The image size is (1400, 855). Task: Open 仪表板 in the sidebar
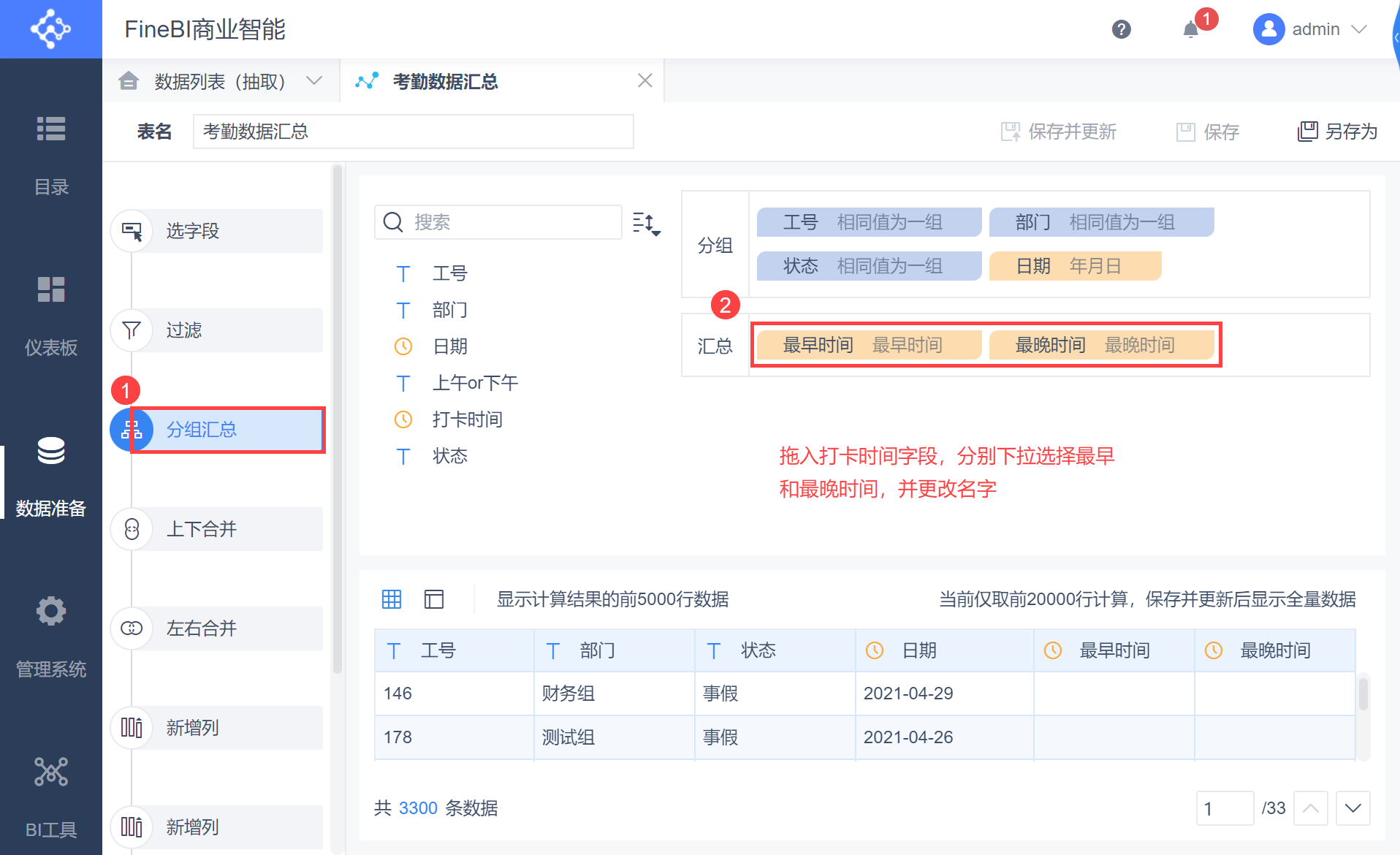pyautogui.click(x=51, y=316)
